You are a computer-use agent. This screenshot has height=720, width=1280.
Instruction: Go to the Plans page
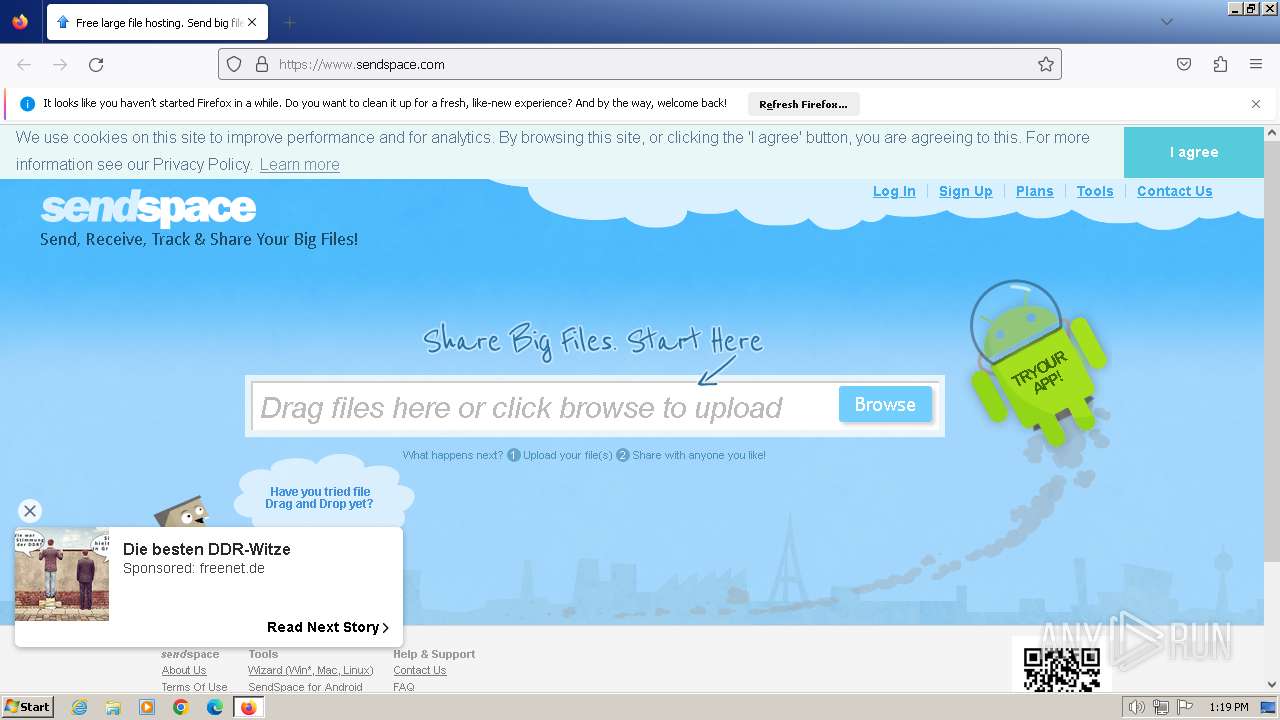coord(1035,191)
